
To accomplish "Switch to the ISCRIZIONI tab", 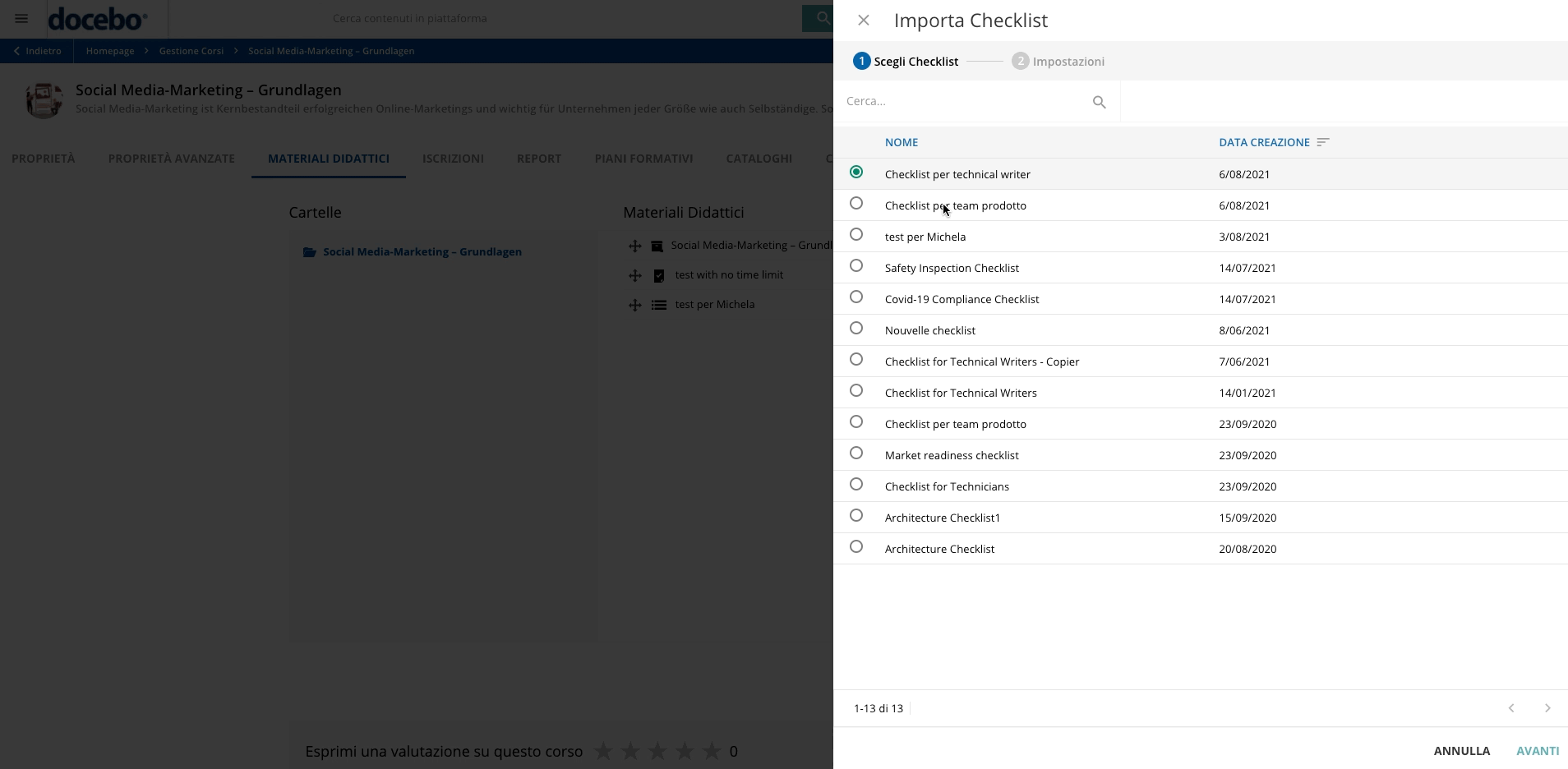I will click(x=453, y=158).
